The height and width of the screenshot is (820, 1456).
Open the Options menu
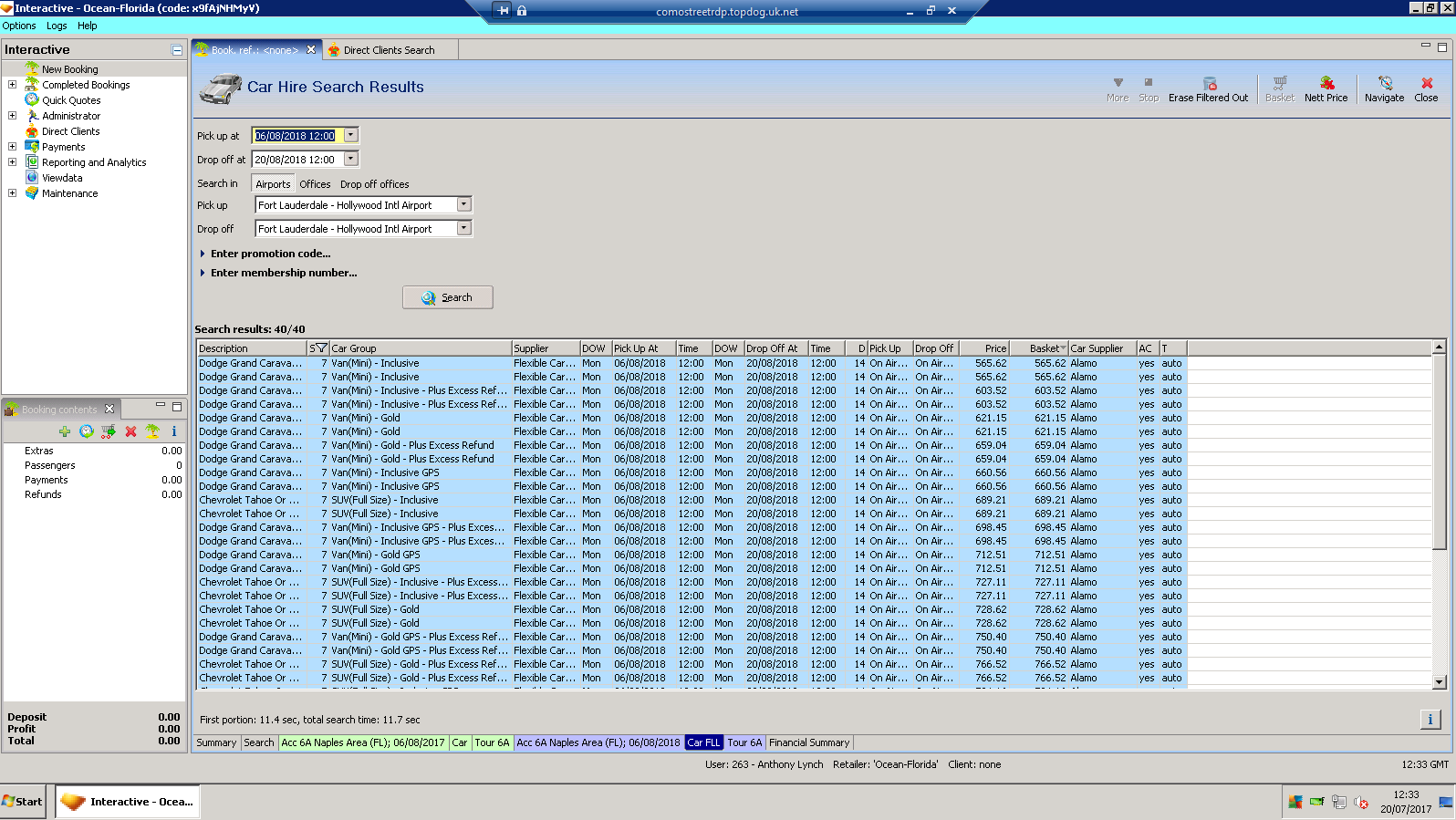coord(19,26)
